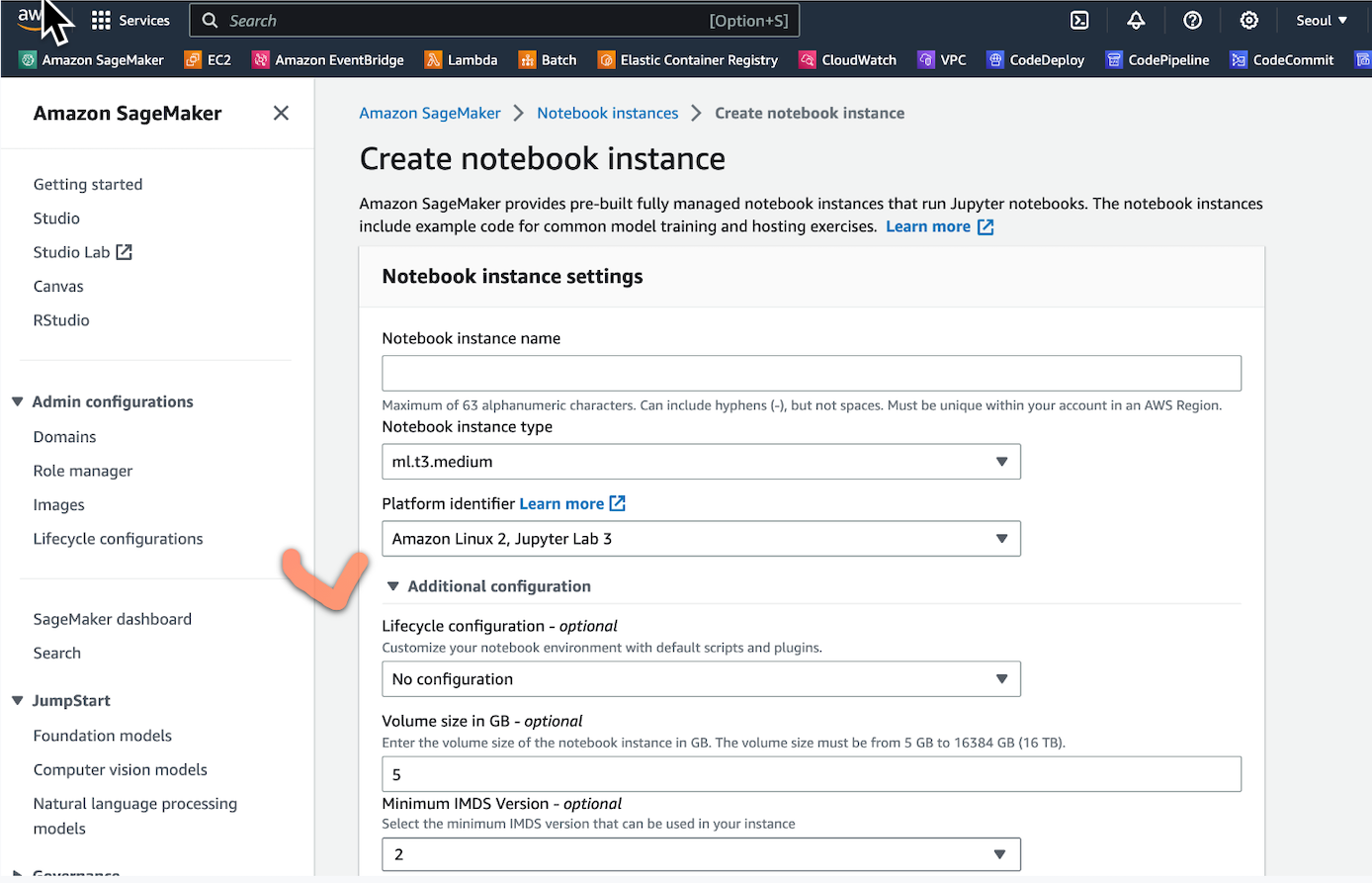Open the Lifecycle configuration dropdown

[701, 679]
